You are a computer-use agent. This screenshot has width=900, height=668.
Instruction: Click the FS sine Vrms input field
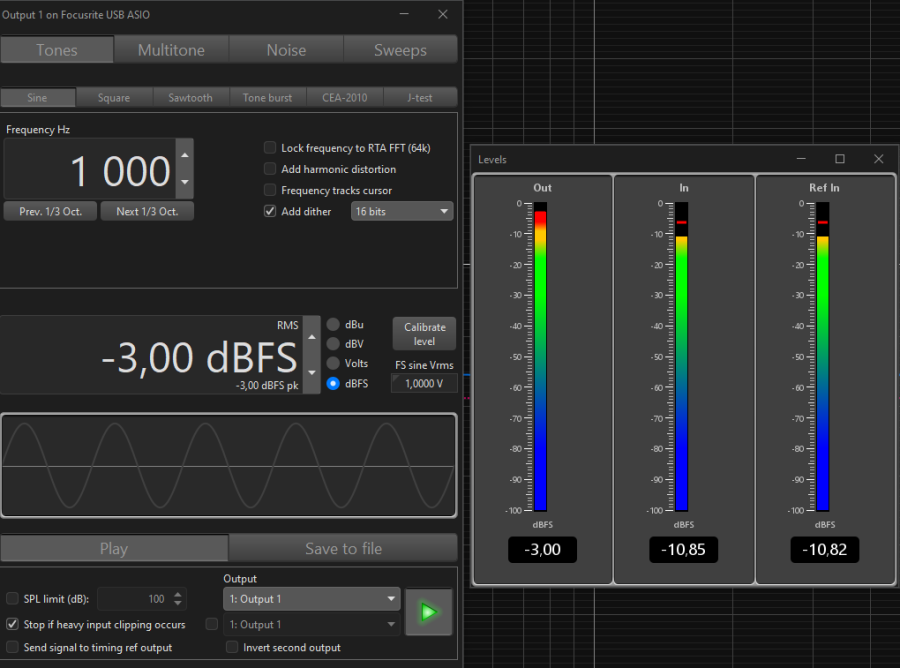(x=424, y=383)
